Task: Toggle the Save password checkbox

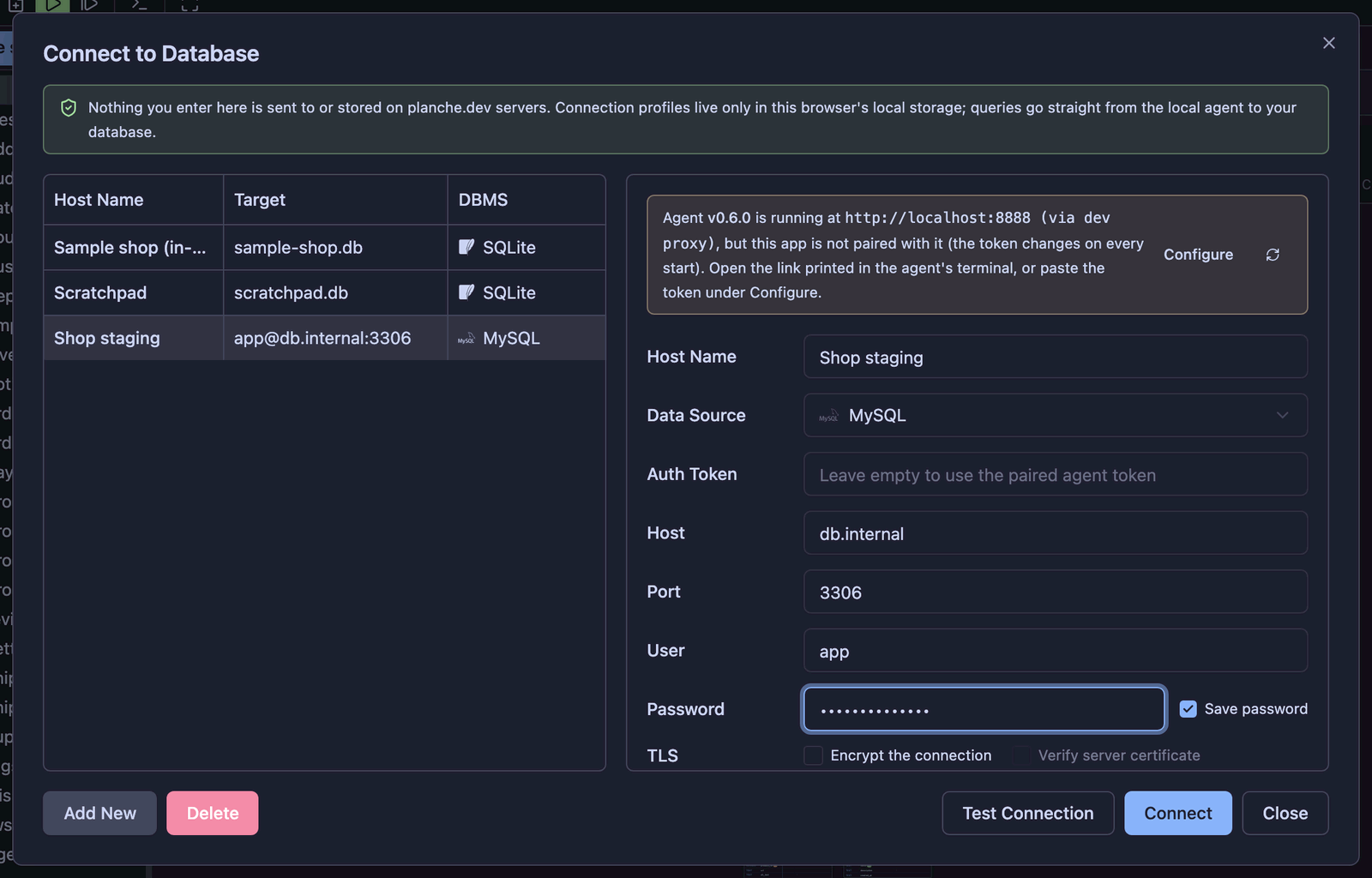Action: pos(1188,709)
